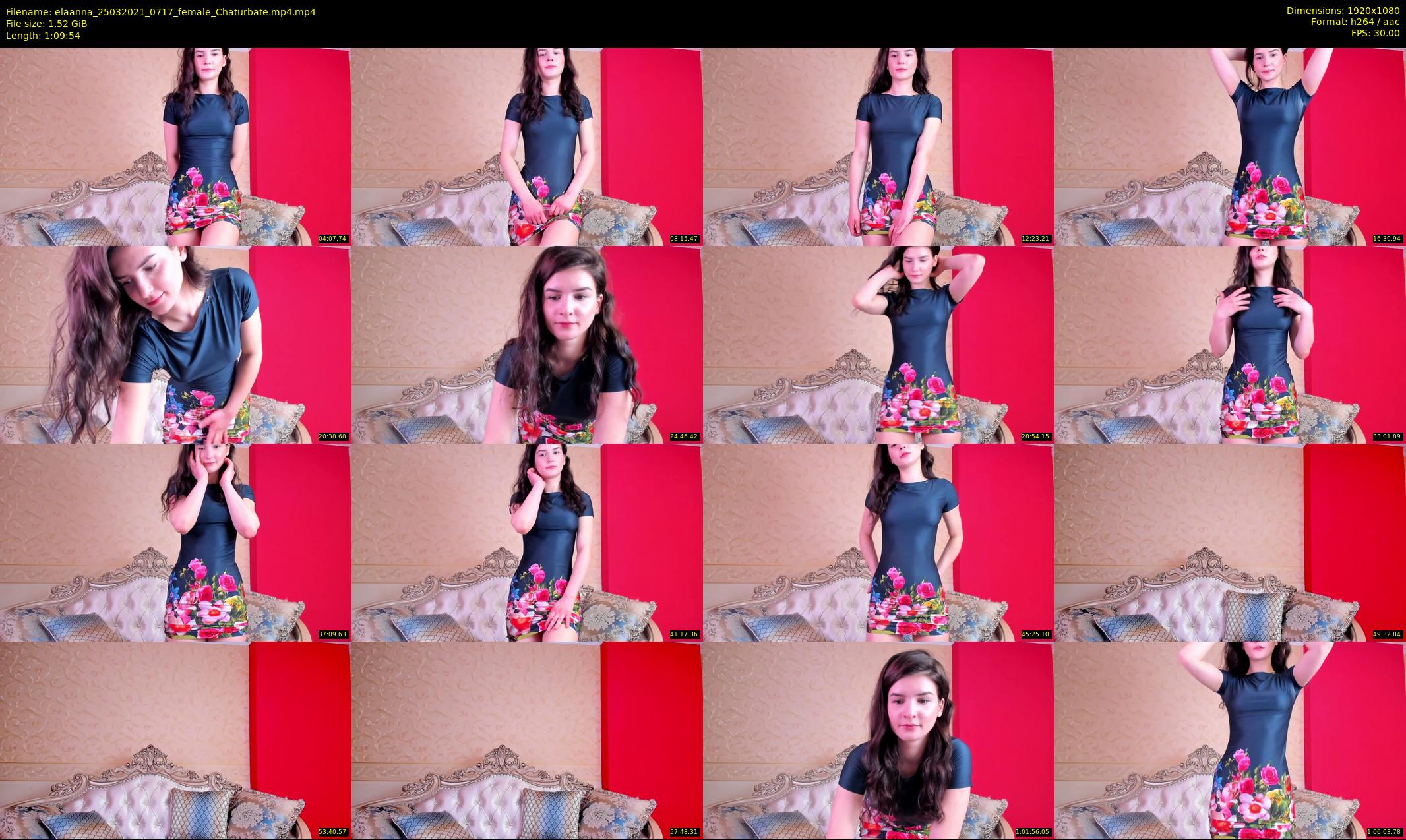
Task: Open the thumbnail marked 12:23.21
Action: tap(878, 146)
